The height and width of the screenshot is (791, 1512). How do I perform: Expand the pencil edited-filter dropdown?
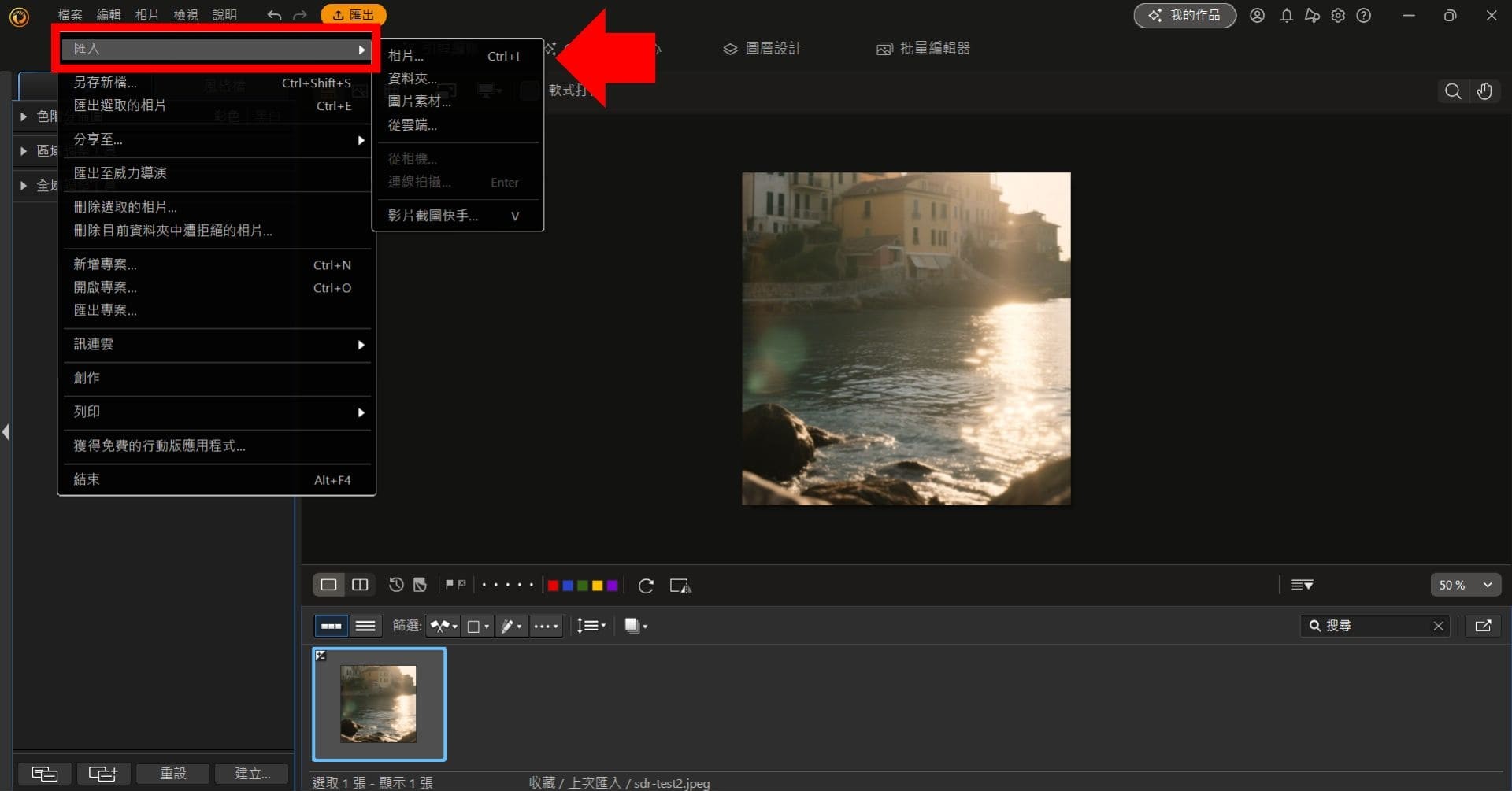(510, 626)
